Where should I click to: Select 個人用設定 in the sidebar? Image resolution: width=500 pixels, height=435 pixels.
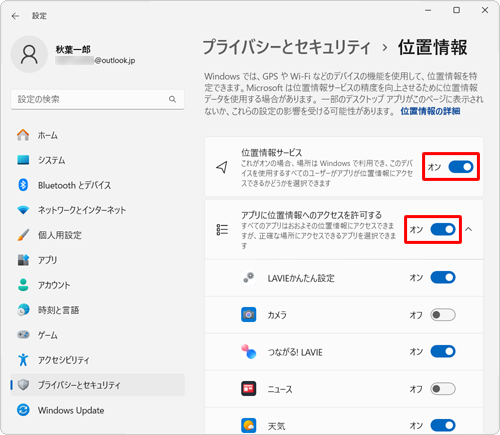(x=97, y=235)
